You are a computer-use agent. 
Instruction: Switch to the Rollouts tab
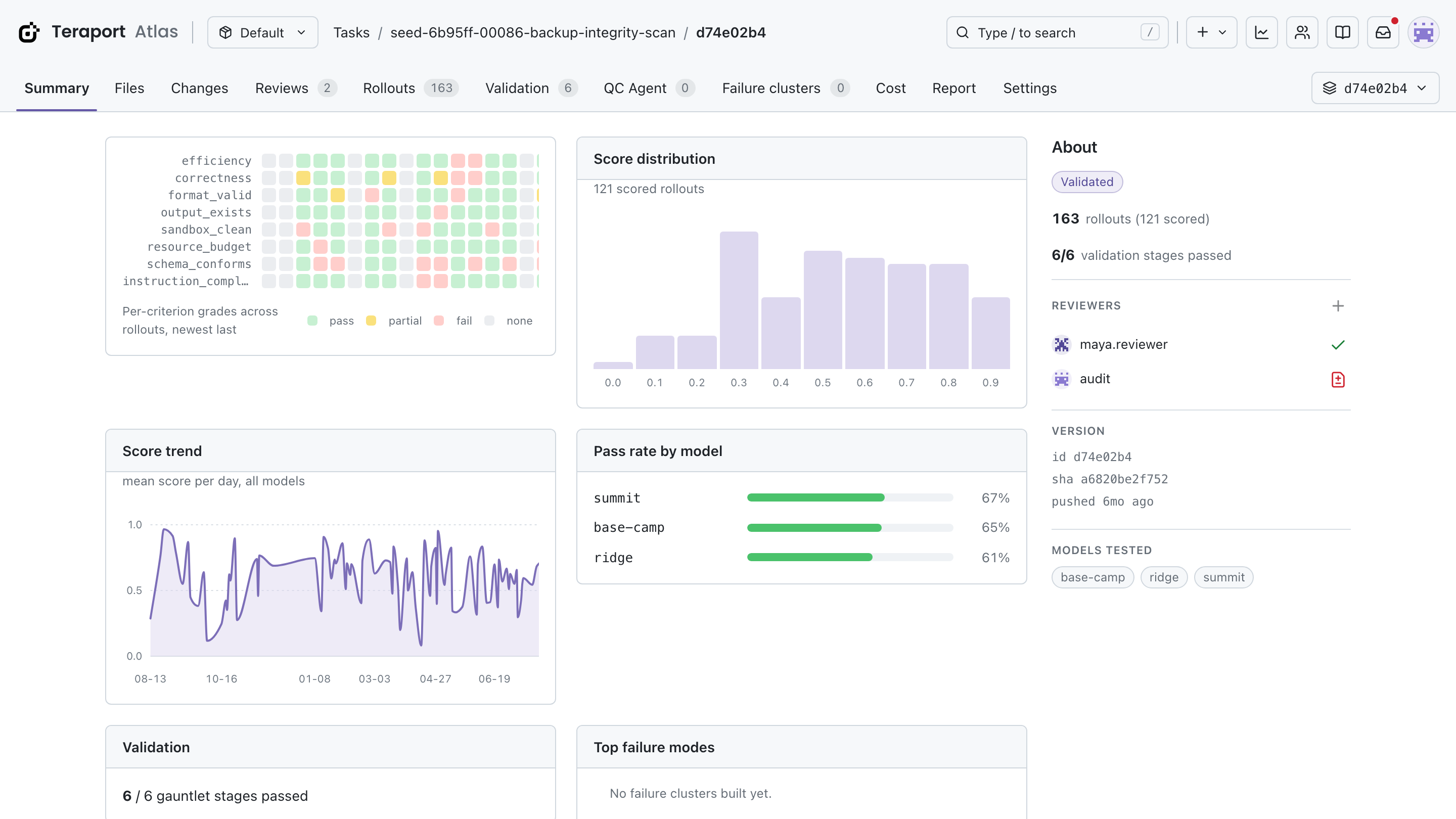coord(411,88)
